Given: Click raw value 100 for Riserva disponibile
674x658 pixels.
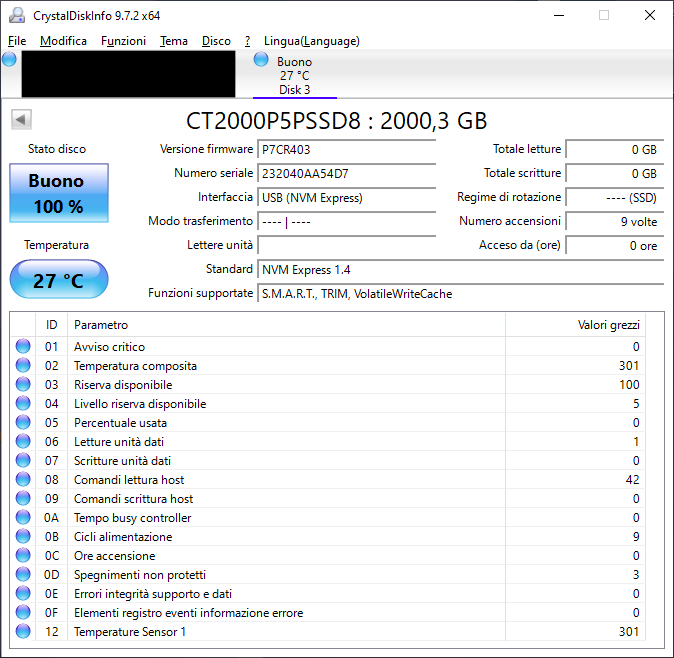Looking at the screenshot, I should click(629, 385).
